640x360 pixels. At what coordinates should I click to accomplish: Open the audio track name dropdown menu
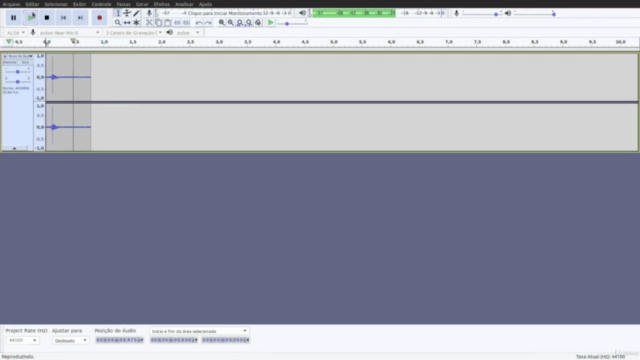20,56
